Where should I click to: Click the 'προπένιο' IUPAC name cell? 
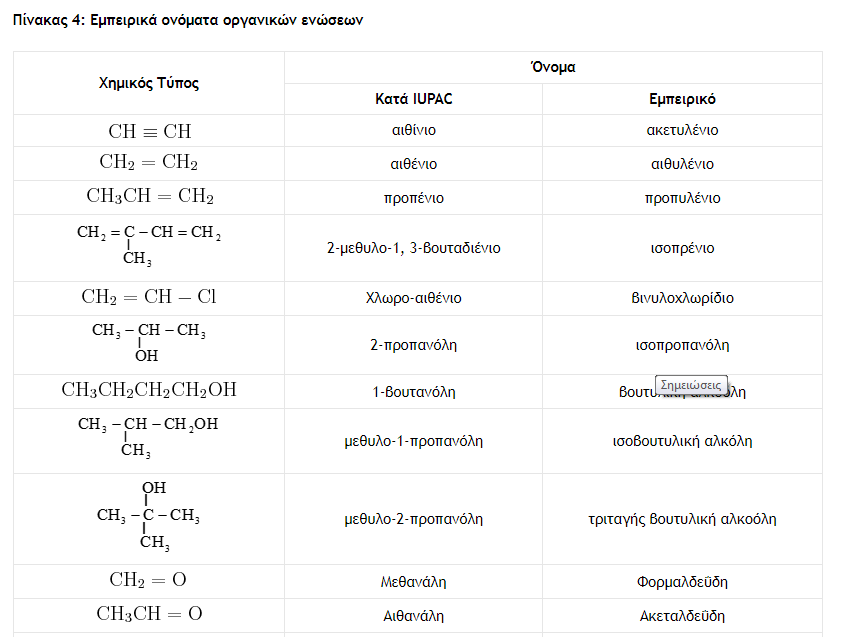click(x=413, y=198)
